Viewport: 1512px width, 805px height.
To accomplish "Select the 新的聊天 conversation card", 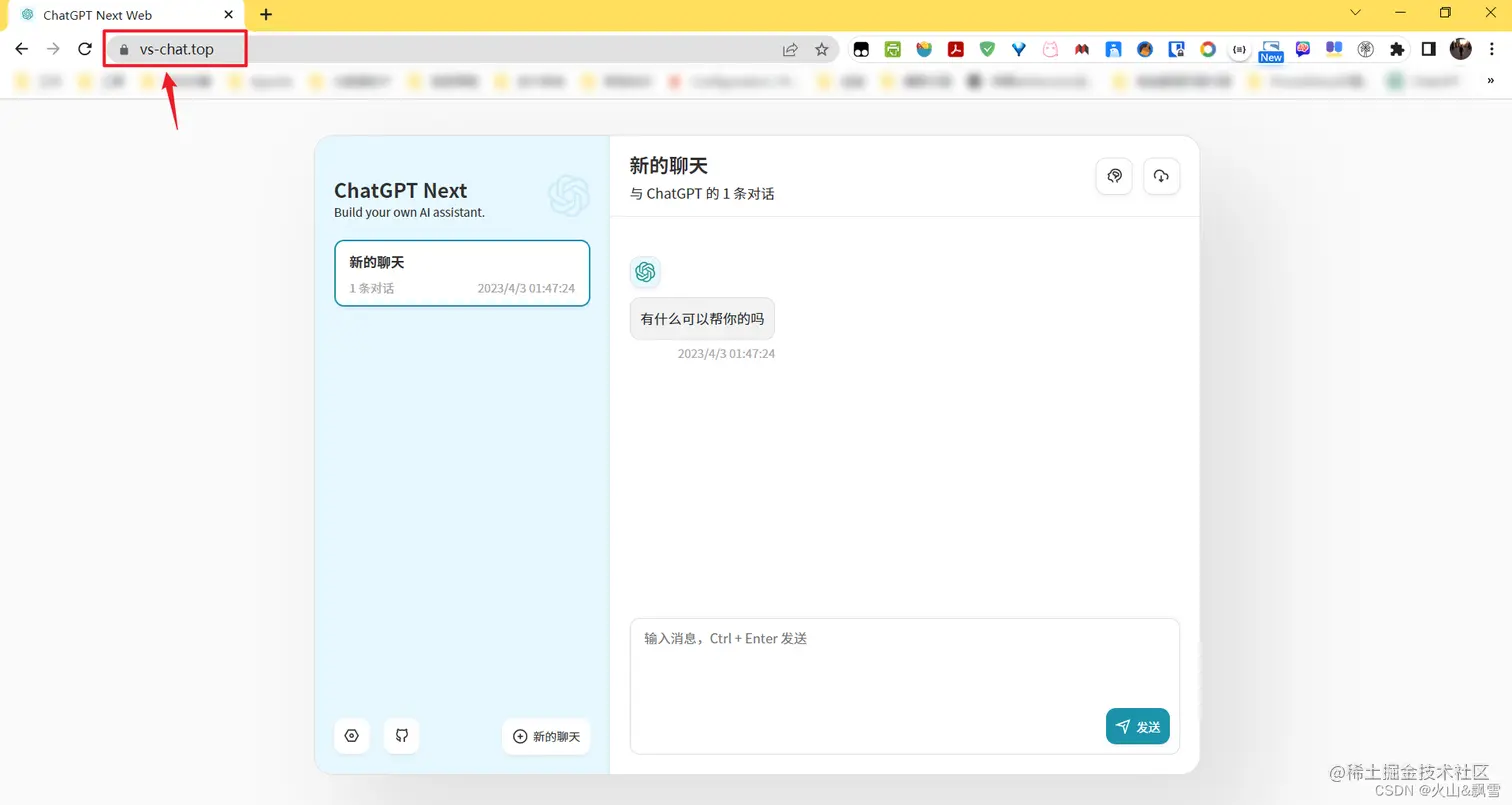I will pyautogui.click(x=462, y=273).
